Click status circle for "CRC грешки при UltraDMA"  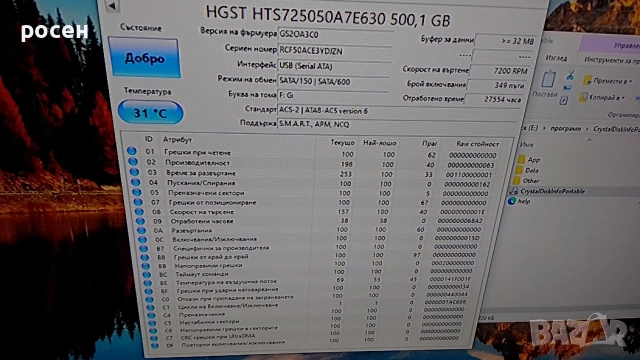[x=154, y=338]
